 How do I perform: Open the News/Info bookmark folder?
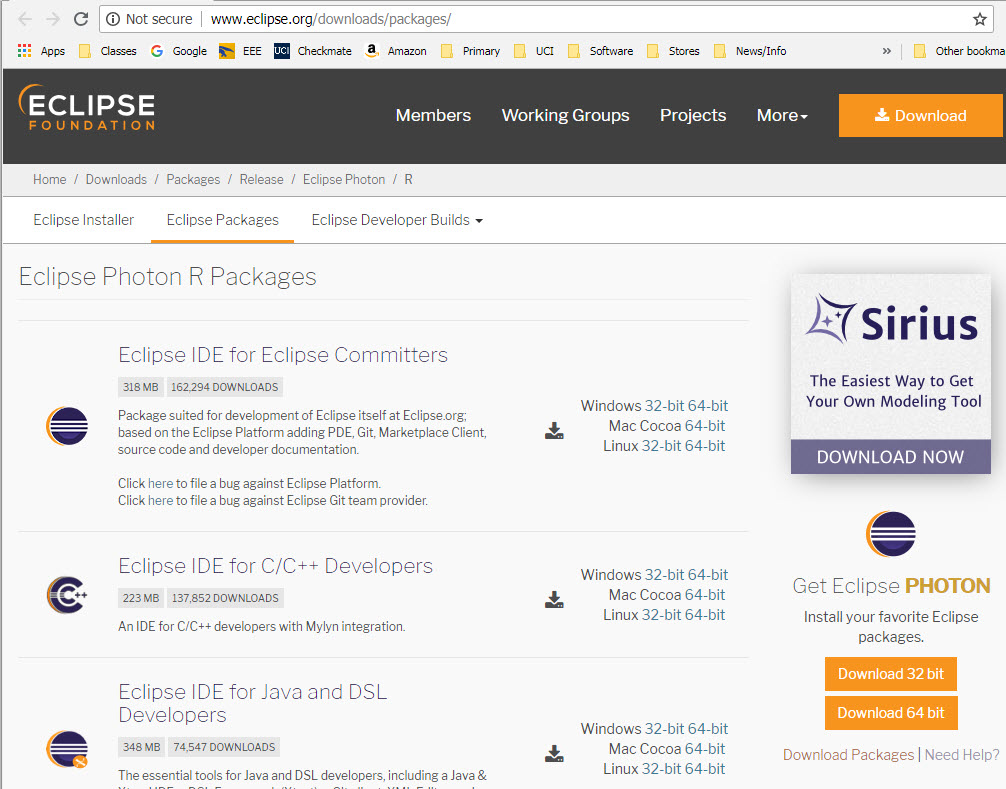[750, 51]
